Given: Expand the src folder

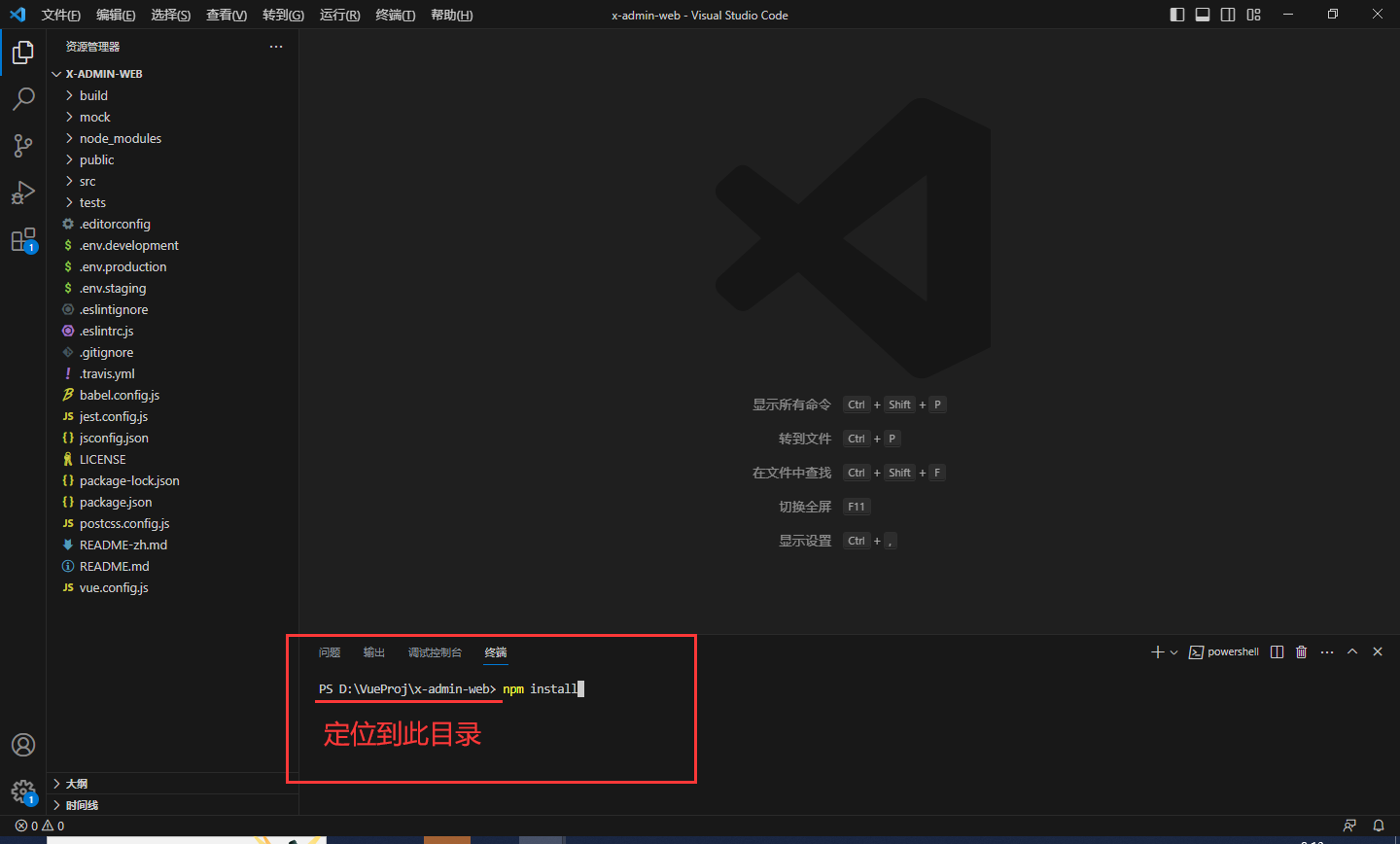Looking at the screenshot, I should [x=172, y=181].
